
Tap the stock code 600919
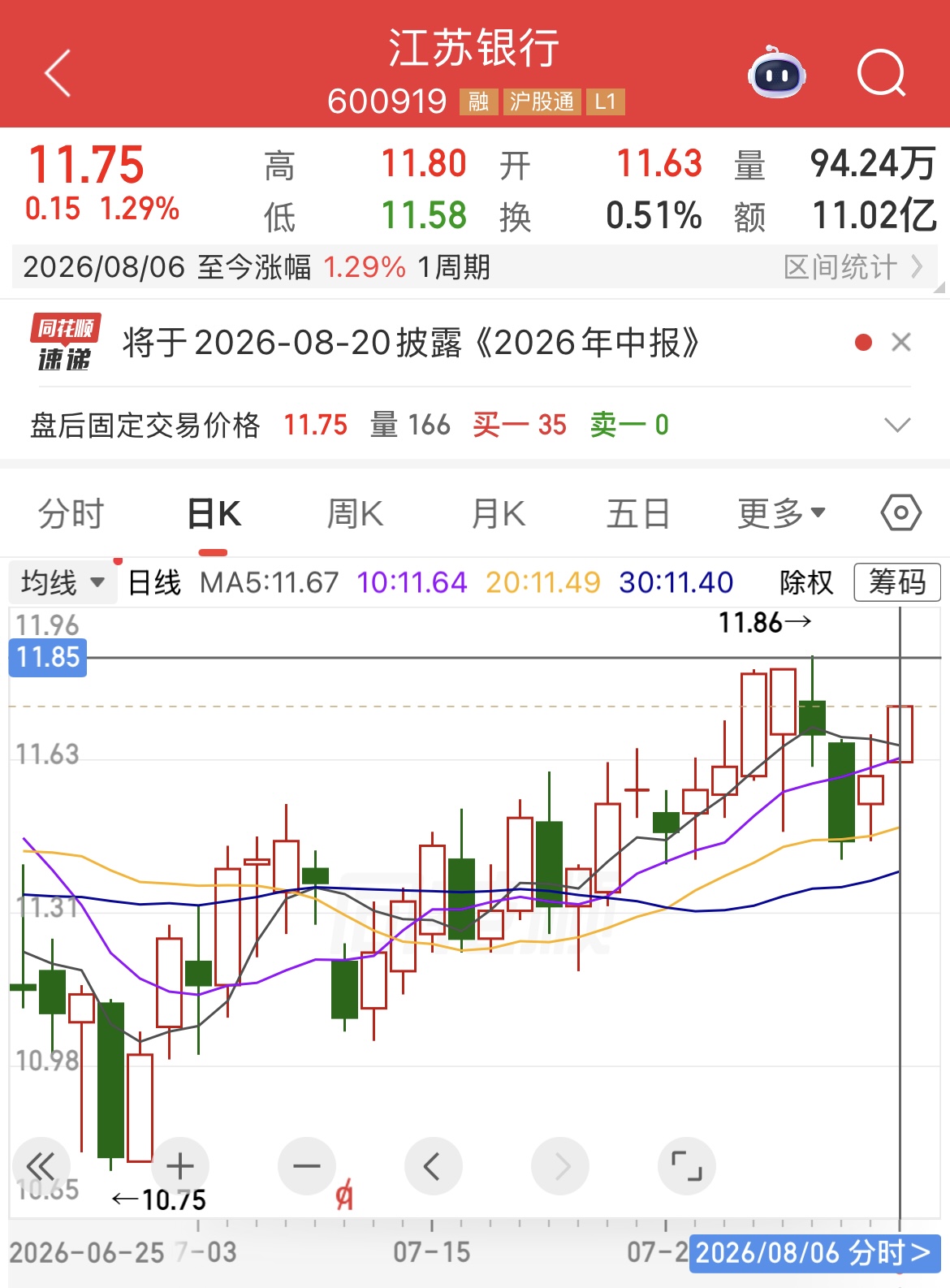[387, 102]
